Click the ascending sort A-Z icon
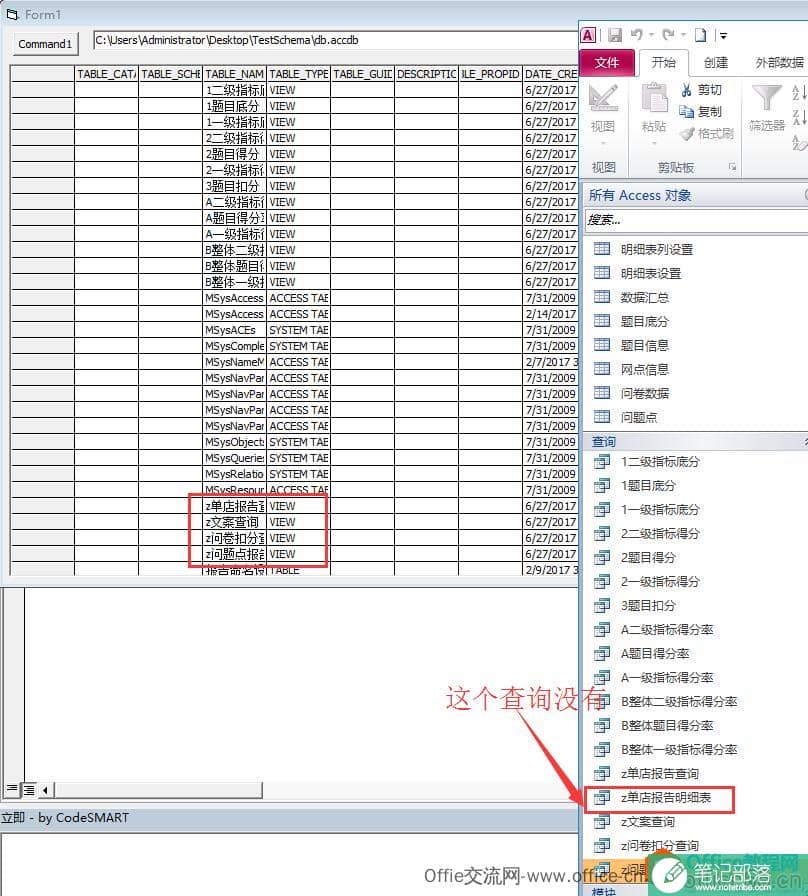The height and width of the screenshot is (896, 808). pyautogui.click(x=798, y=92)
